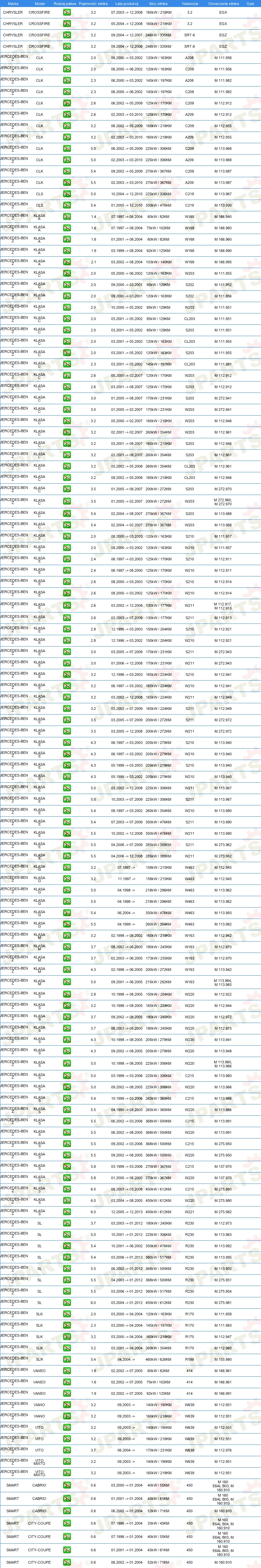
Task: Click the Opis column header
Action: tap(250, 3)
